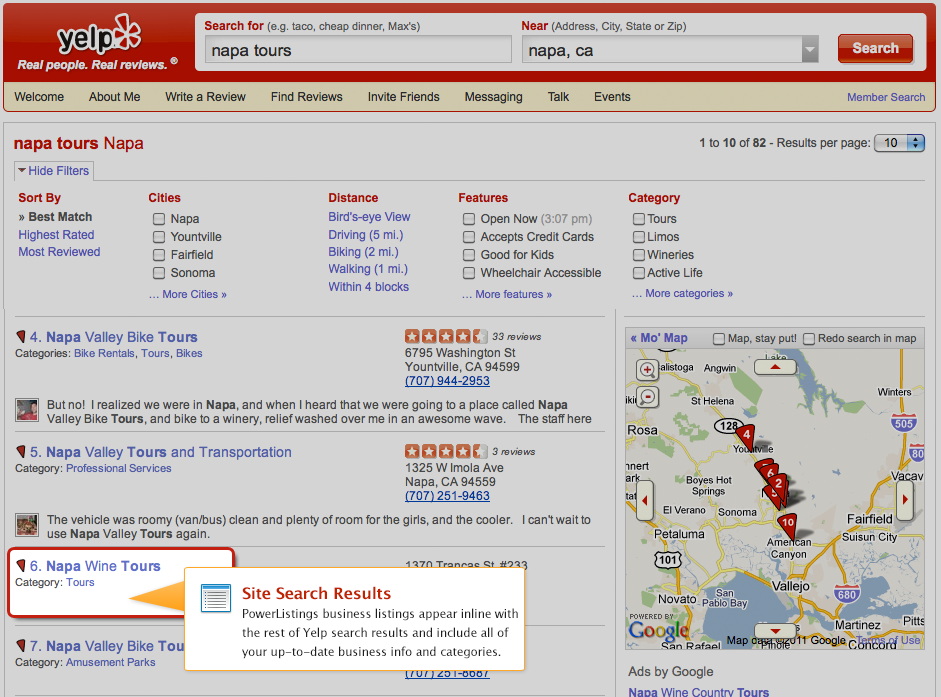Call phone number (707) 944-2953
Screen dimensions: 941x697
447,381
